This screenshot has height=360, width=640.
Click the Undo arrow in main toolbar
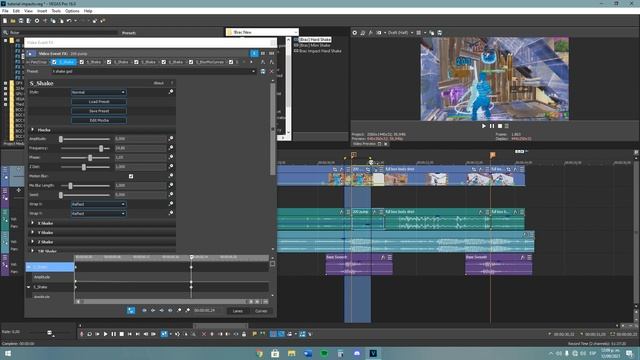pos(69,21)
